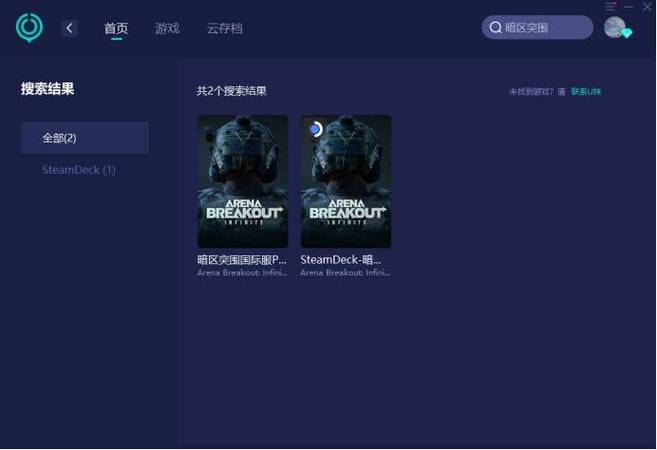Select the SteamDeck (1) filter
657x450 pixels.
click(79, 170)
